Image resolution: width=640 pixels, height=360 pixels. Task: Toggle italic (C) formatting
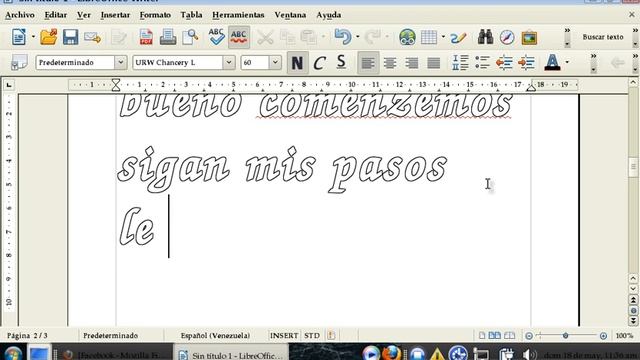pyautogui.click(x=319, y=62)
